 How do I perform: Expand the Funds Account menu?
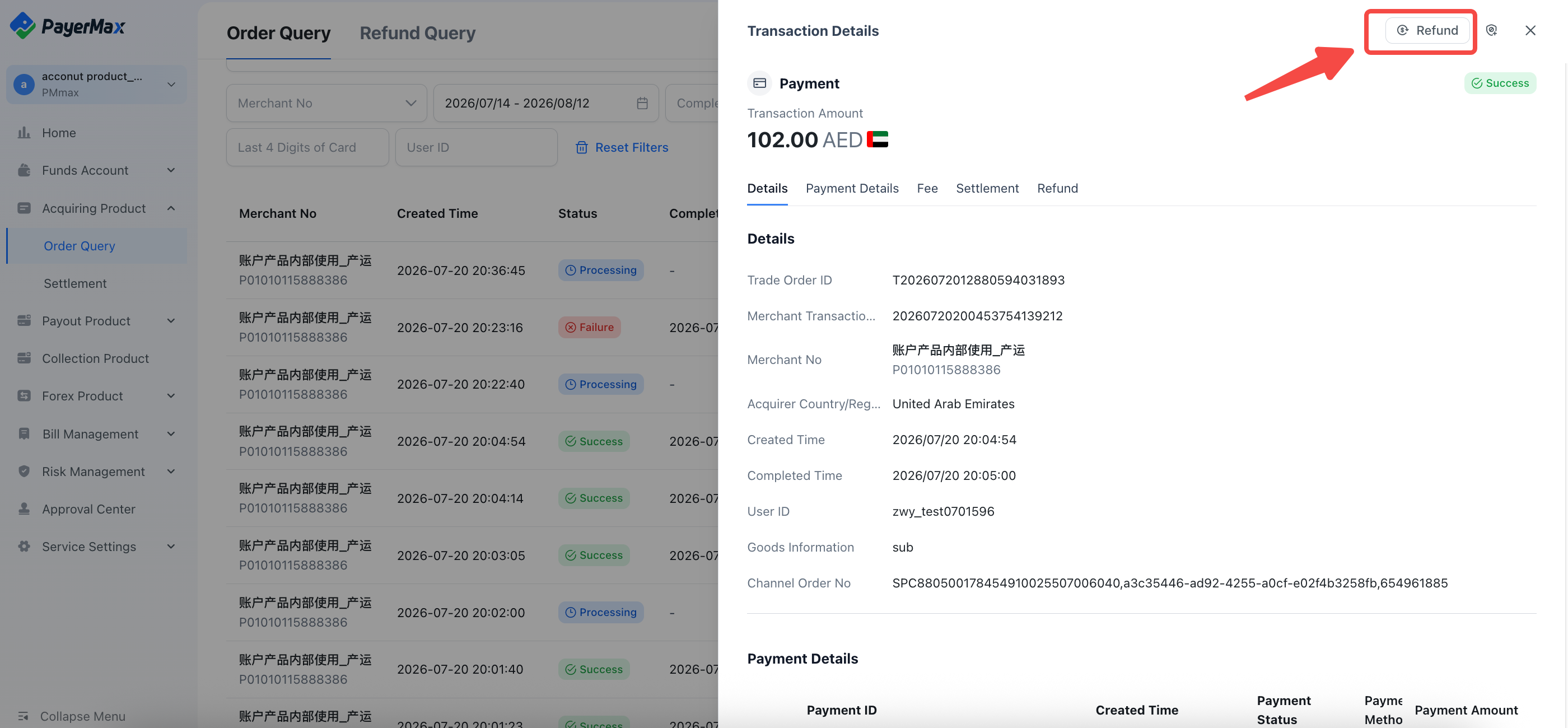click(x=97, y=170)
